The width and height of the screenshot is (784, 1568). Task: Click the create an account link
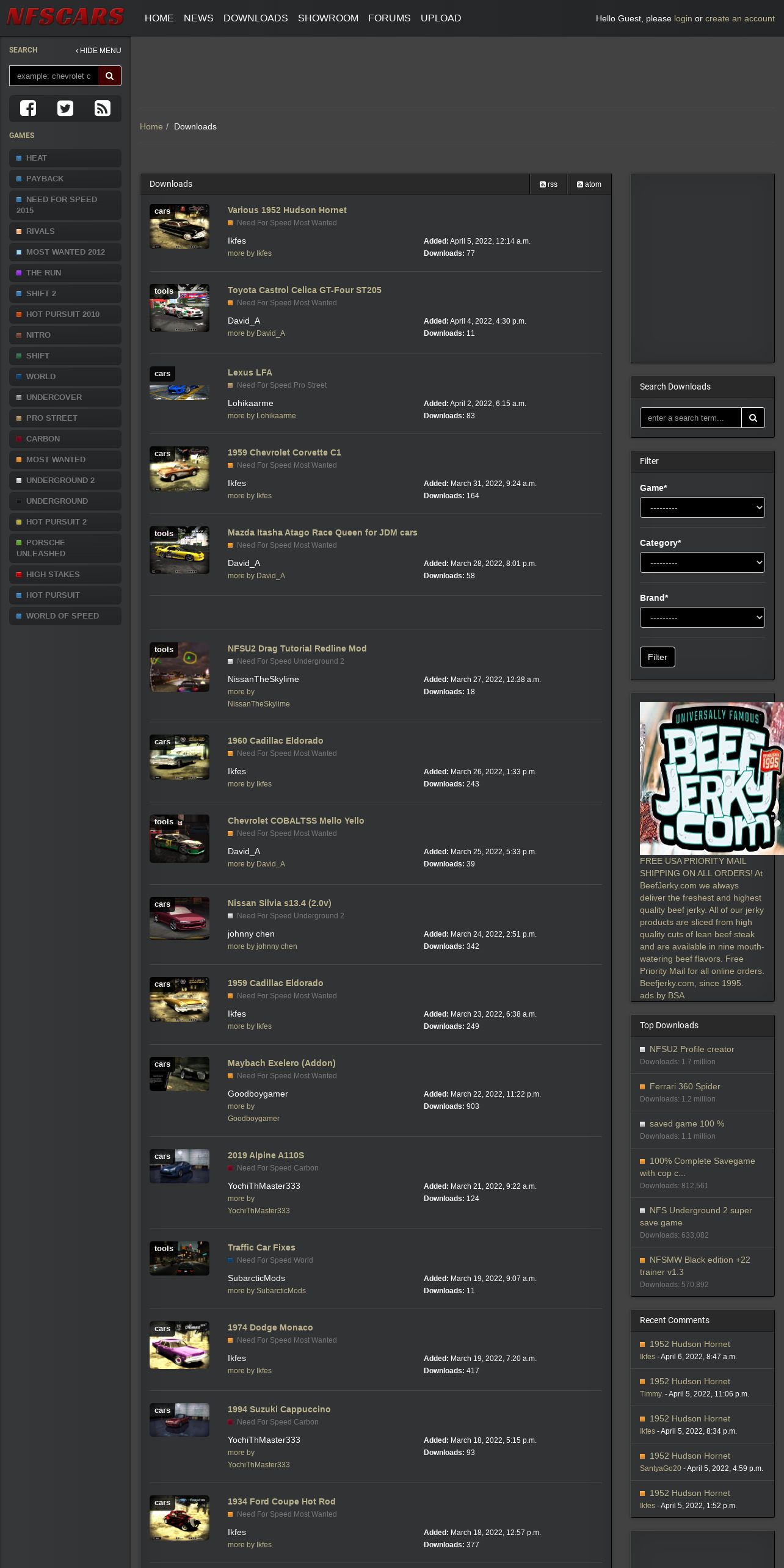pos(739,19)
